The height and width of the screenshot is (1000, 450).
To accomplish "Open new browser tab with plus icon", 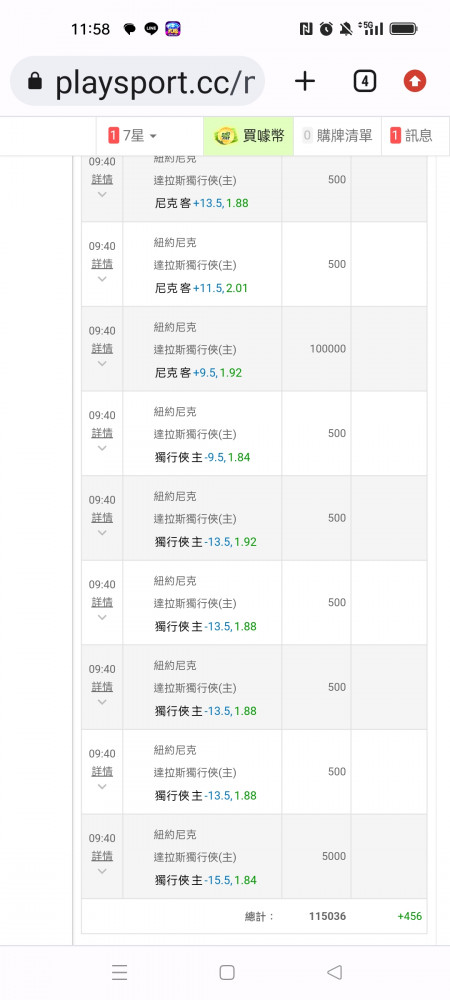I will [305, 81].
